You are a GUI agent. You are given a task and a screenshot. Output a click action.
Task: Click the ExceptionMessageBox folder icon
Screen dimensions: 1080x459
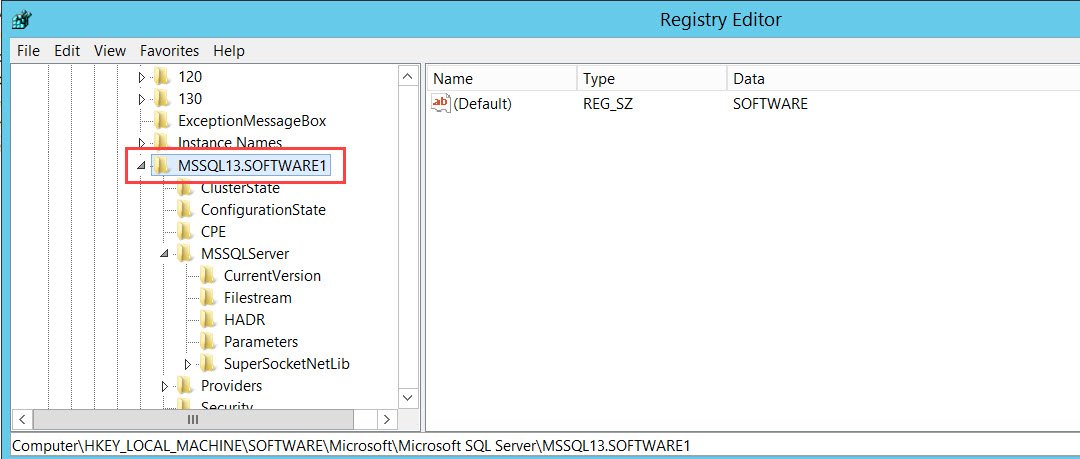[162, 121]
